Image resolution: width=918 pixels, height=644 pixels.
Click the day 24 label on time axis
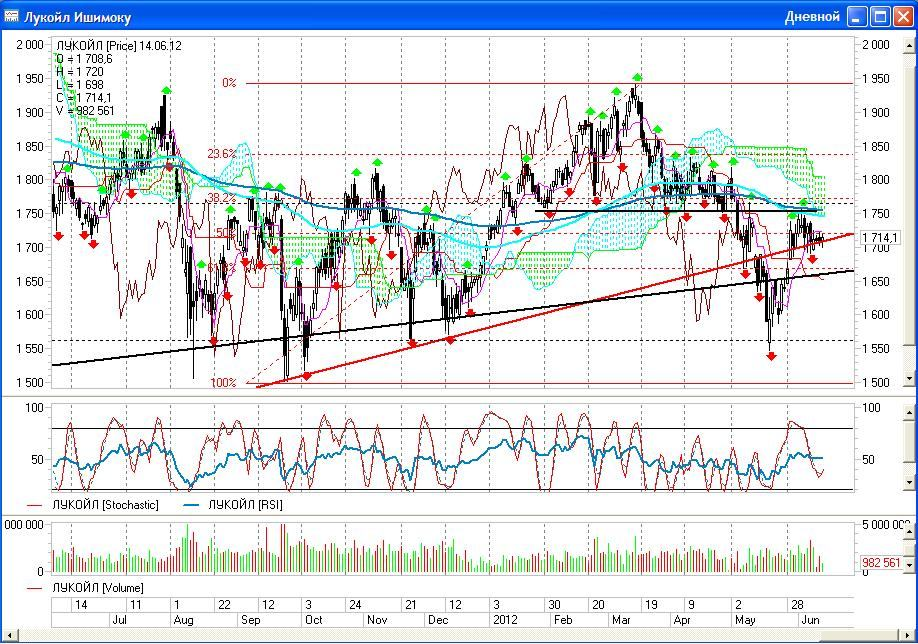click(x=355, y=605)
